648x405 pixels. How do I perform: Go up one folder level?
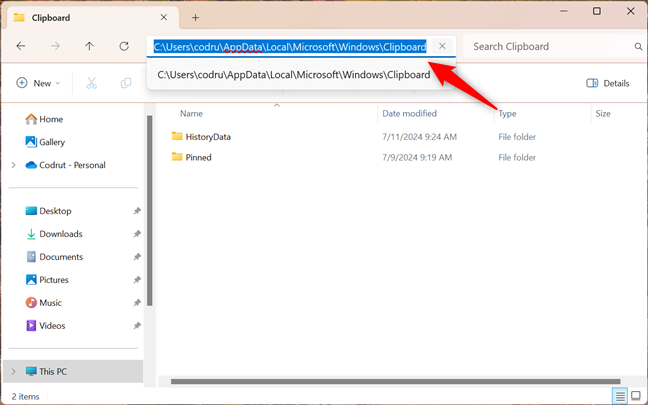pyautogui.click(x=89, y=46)
